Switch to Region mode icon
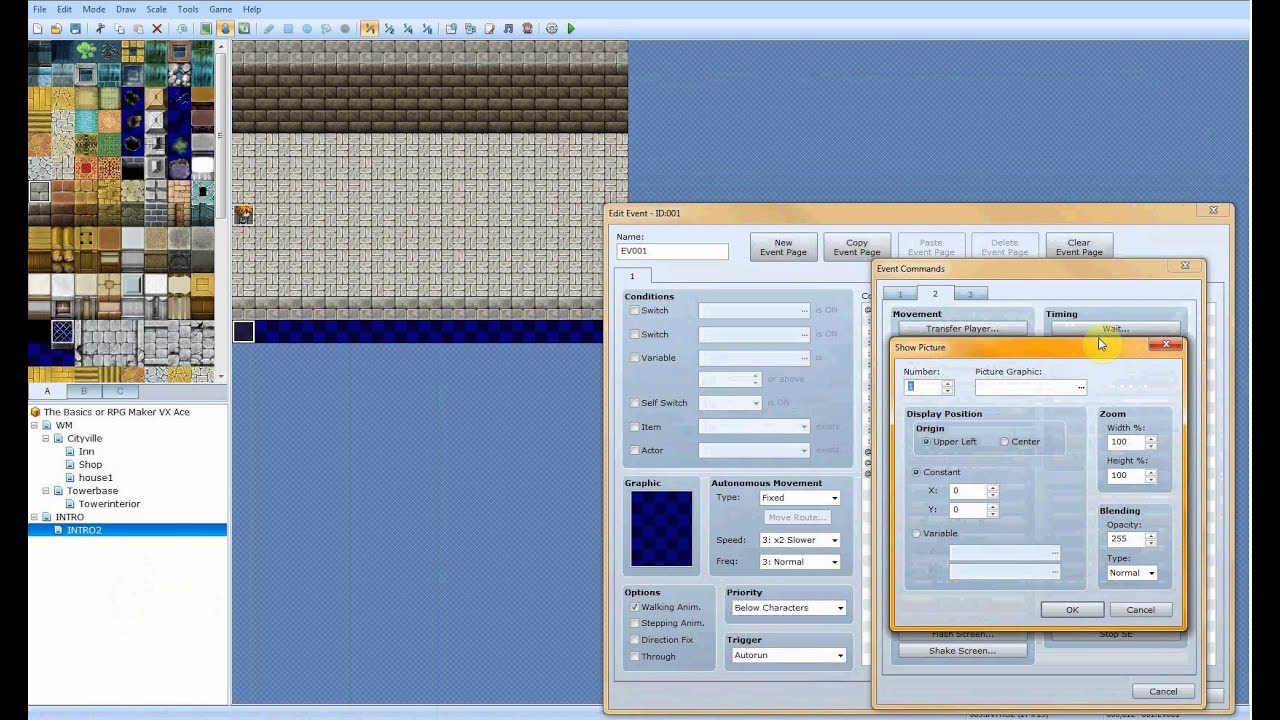This screenshot has height=720, width=1280. tap(244, 29)
